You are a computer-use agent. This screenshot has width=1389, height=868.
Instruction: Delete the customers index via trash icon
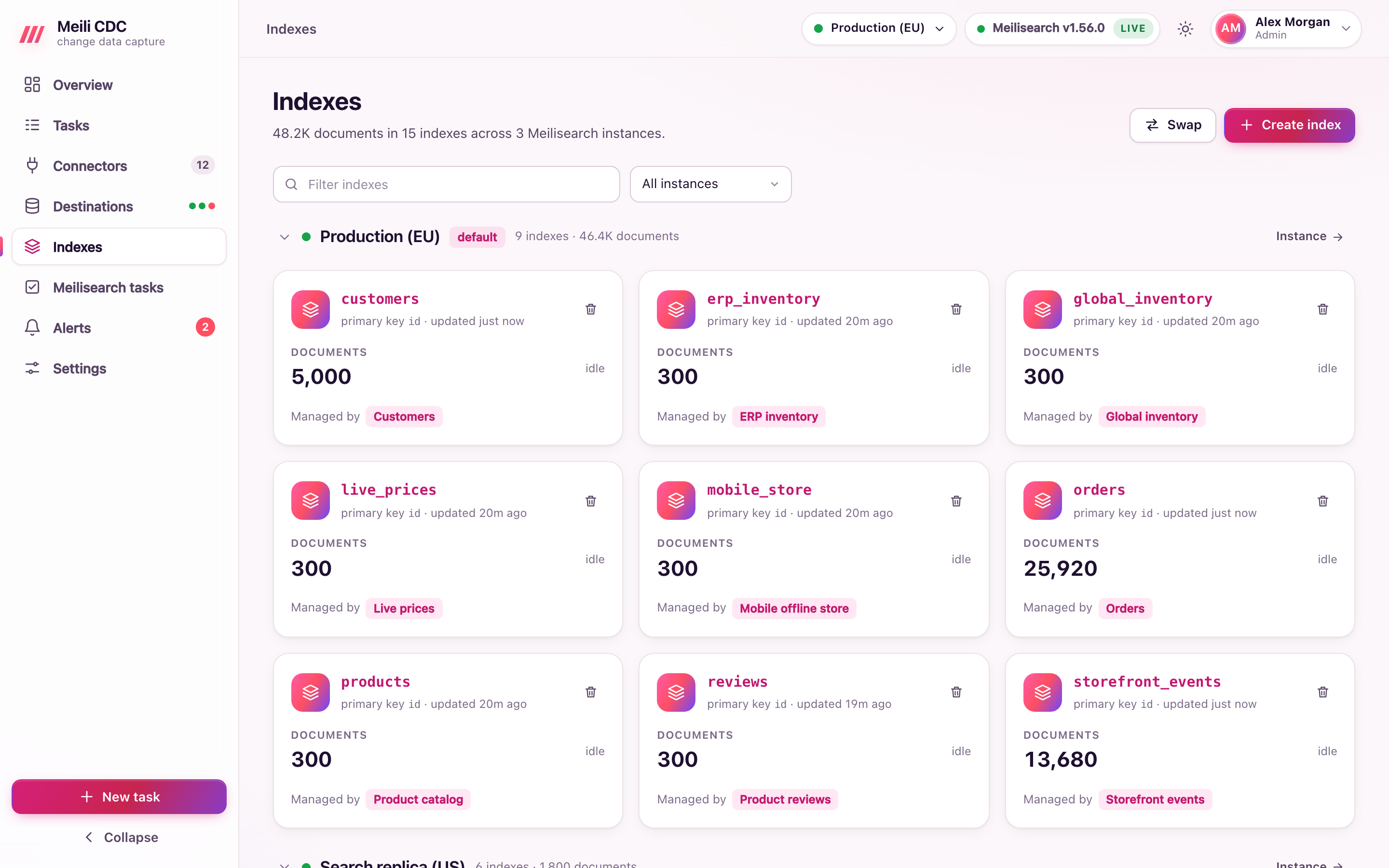(x=591, y=310)
